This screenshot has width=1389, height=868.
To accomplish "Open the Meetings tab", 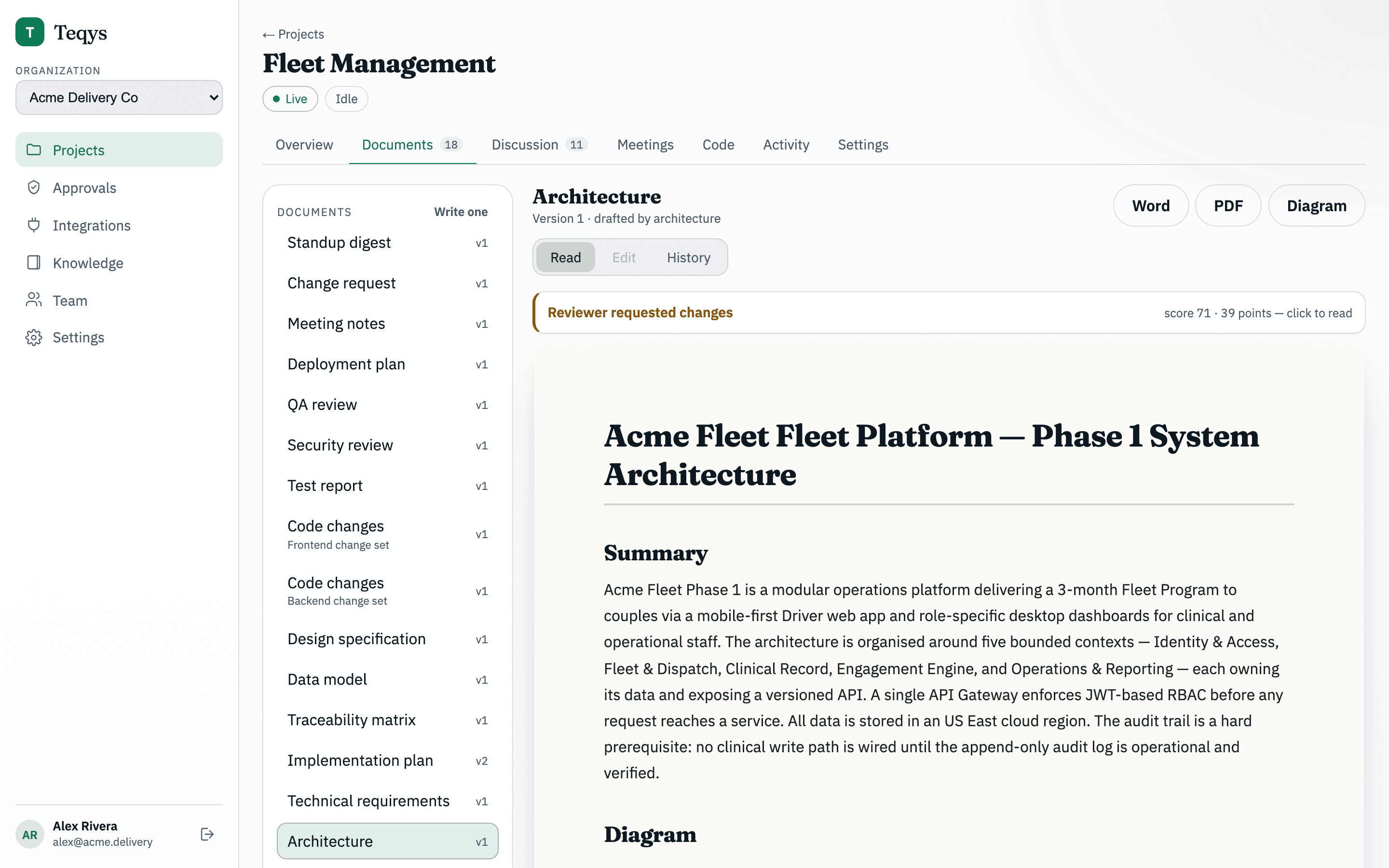I will point(645,145).
